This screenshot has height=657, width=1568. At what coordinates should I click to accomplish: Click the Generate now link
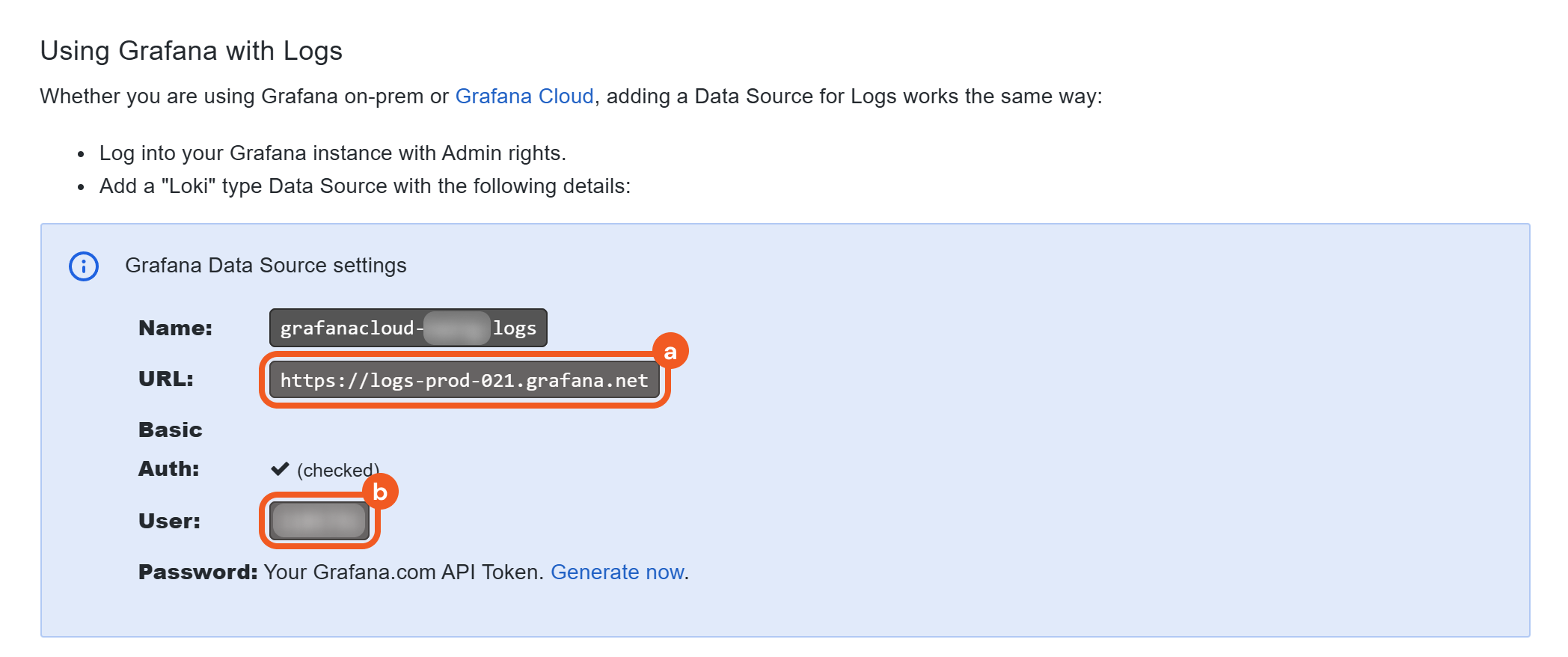tap(617, 572)
